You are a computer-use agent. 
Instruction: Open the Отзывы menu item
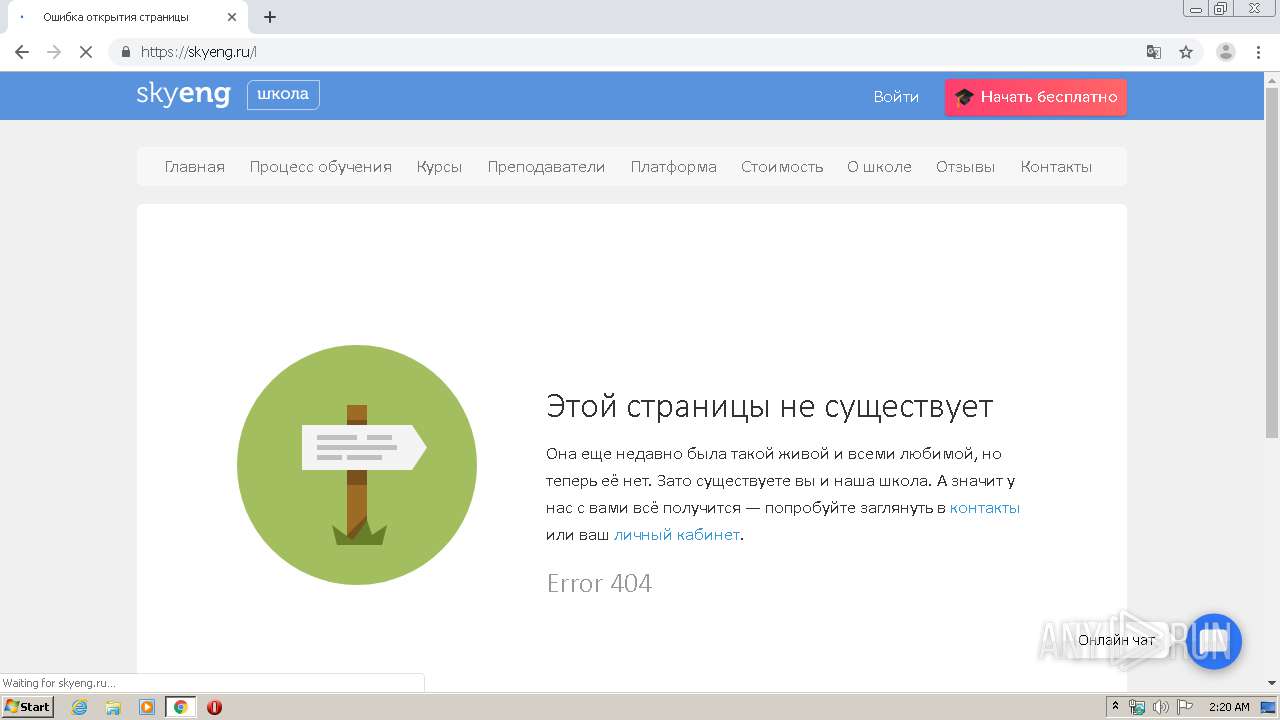tap(965, 167)
